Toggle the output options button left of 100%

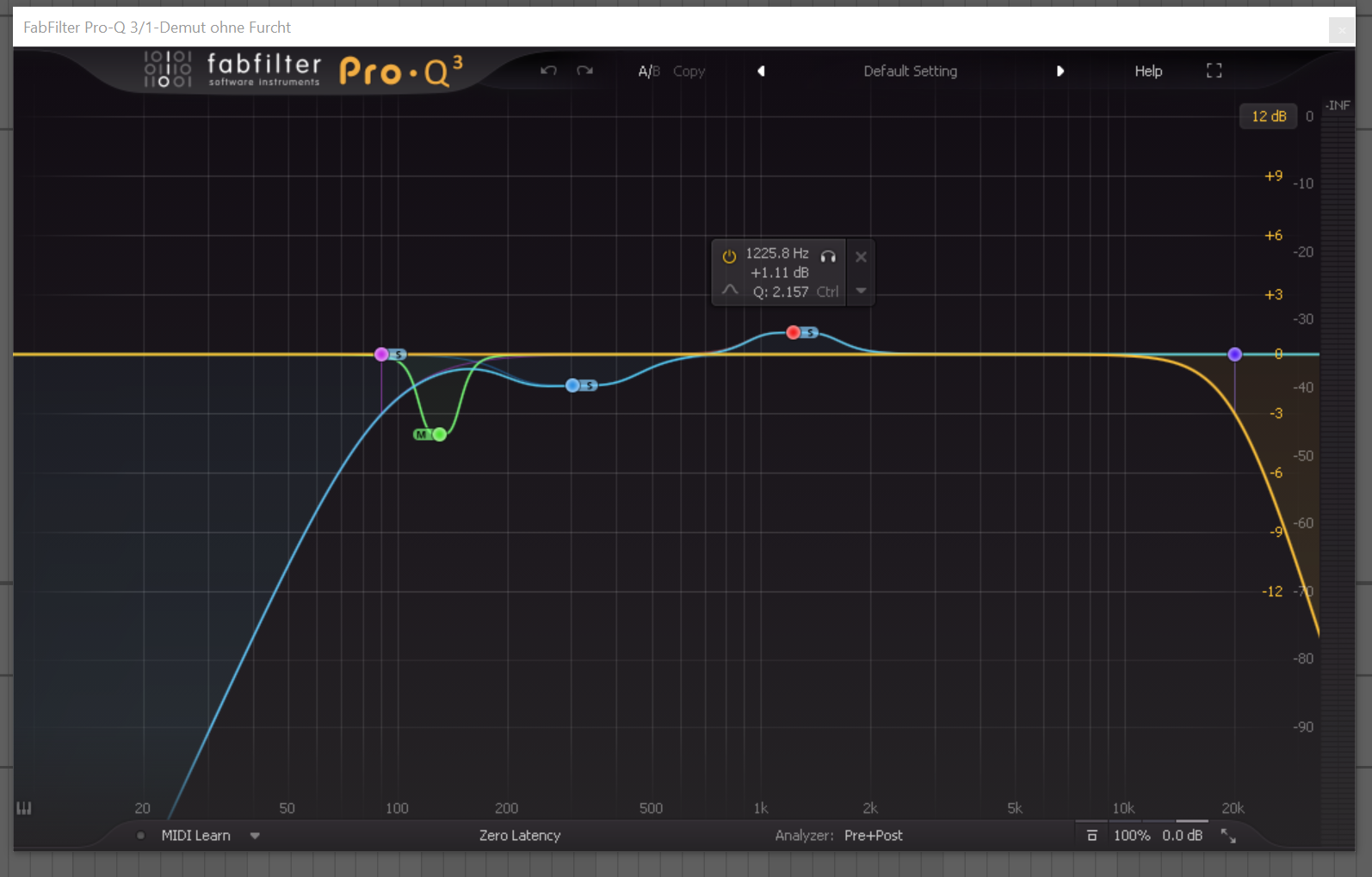pos(1091,836)
